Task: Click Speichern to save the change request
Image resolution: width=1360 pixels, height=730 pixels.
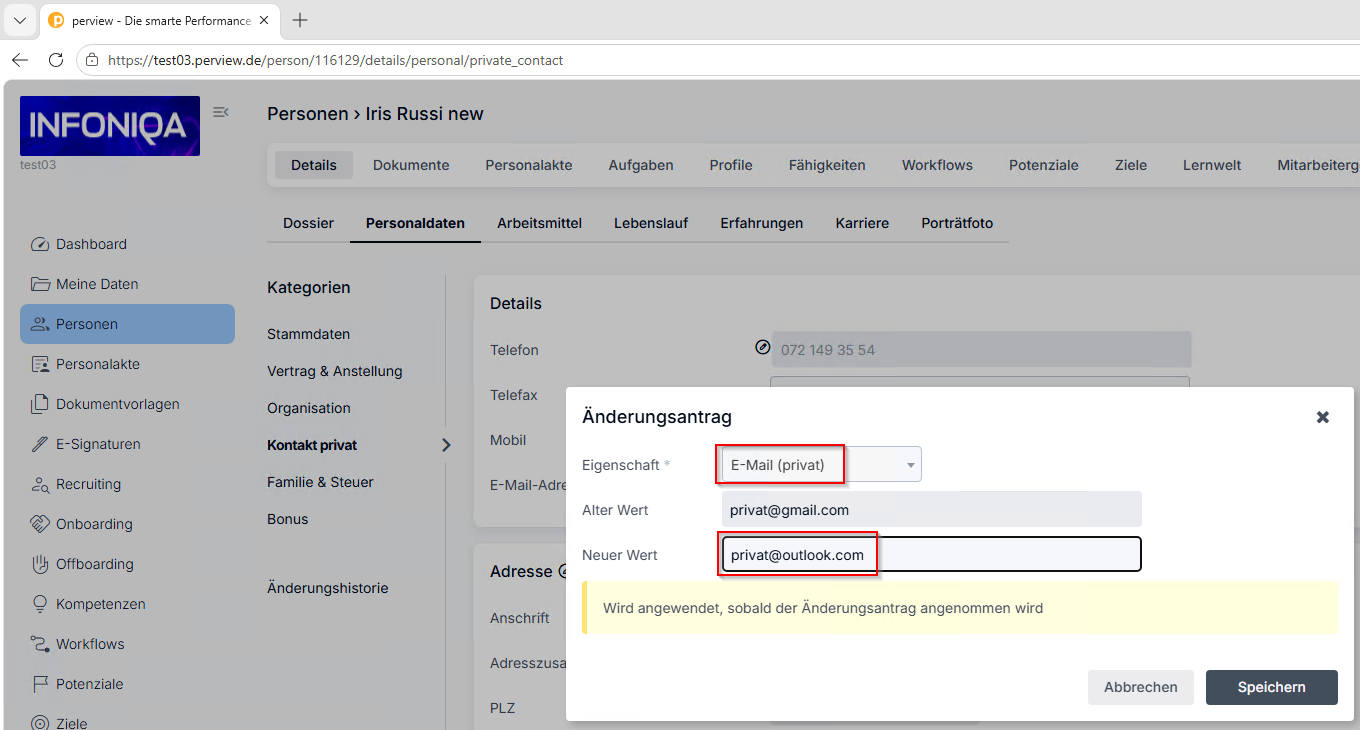Action: click(x=1272, y=687)
